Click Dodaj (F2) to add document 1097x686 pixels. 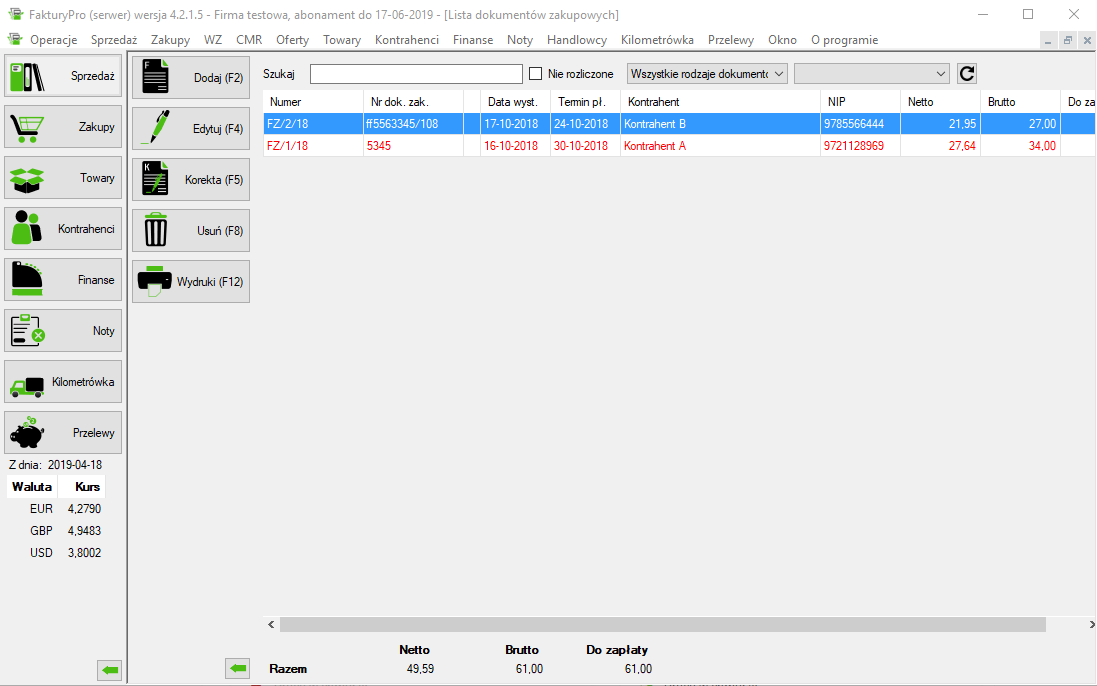point(191,78)
